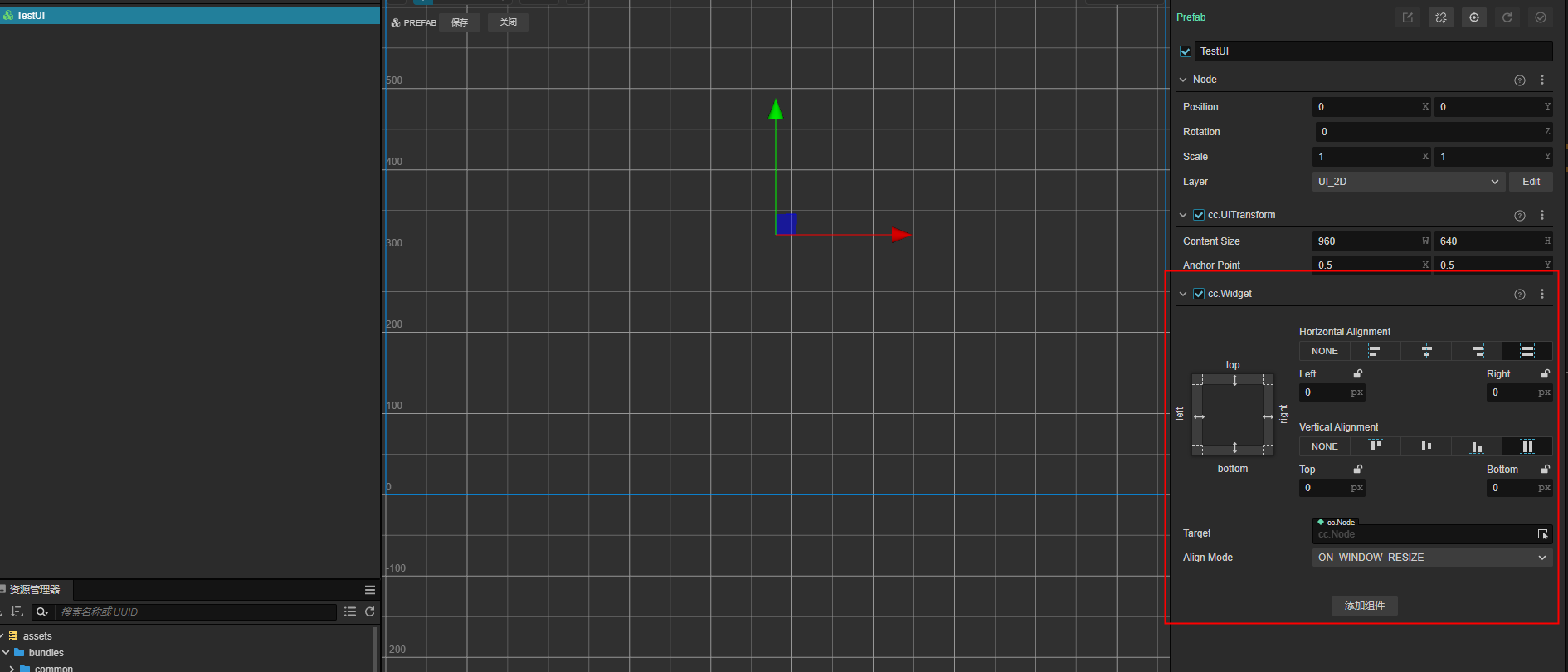Collapse the cc.UITransform section
The image size is (1568, 672).
(x=1183, y=215)
